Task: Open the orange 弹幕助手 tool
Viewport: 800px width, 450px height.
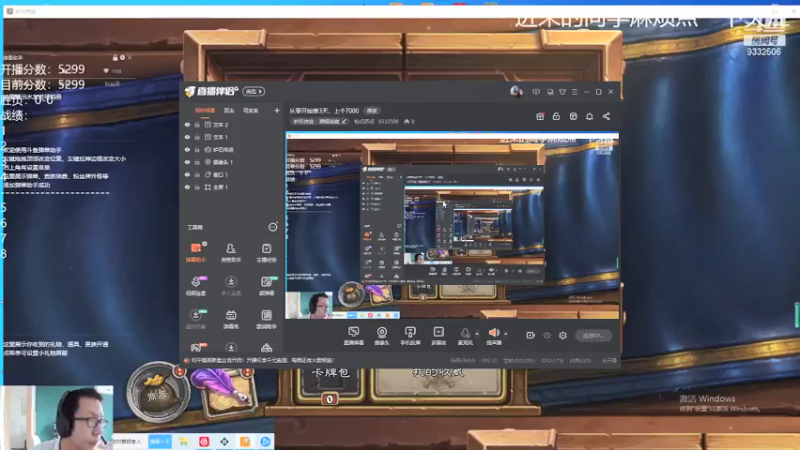Action: click(x=195, y=252)
